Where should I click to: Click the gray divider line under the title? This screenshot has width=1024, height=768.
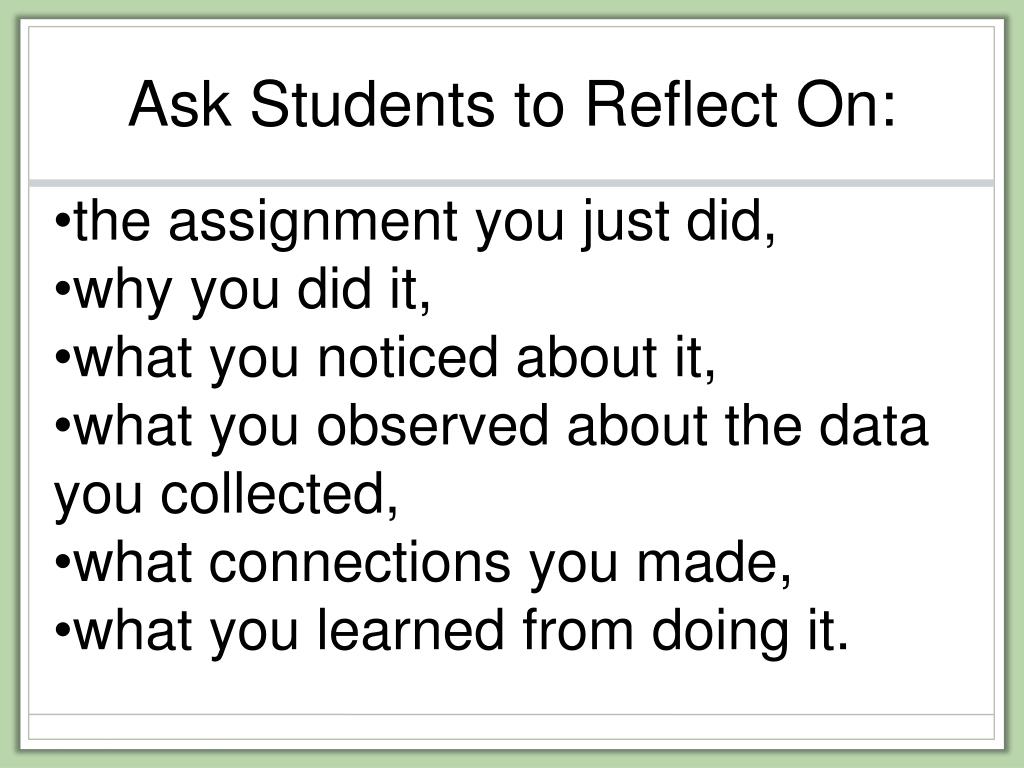click(x=511, y=184)
